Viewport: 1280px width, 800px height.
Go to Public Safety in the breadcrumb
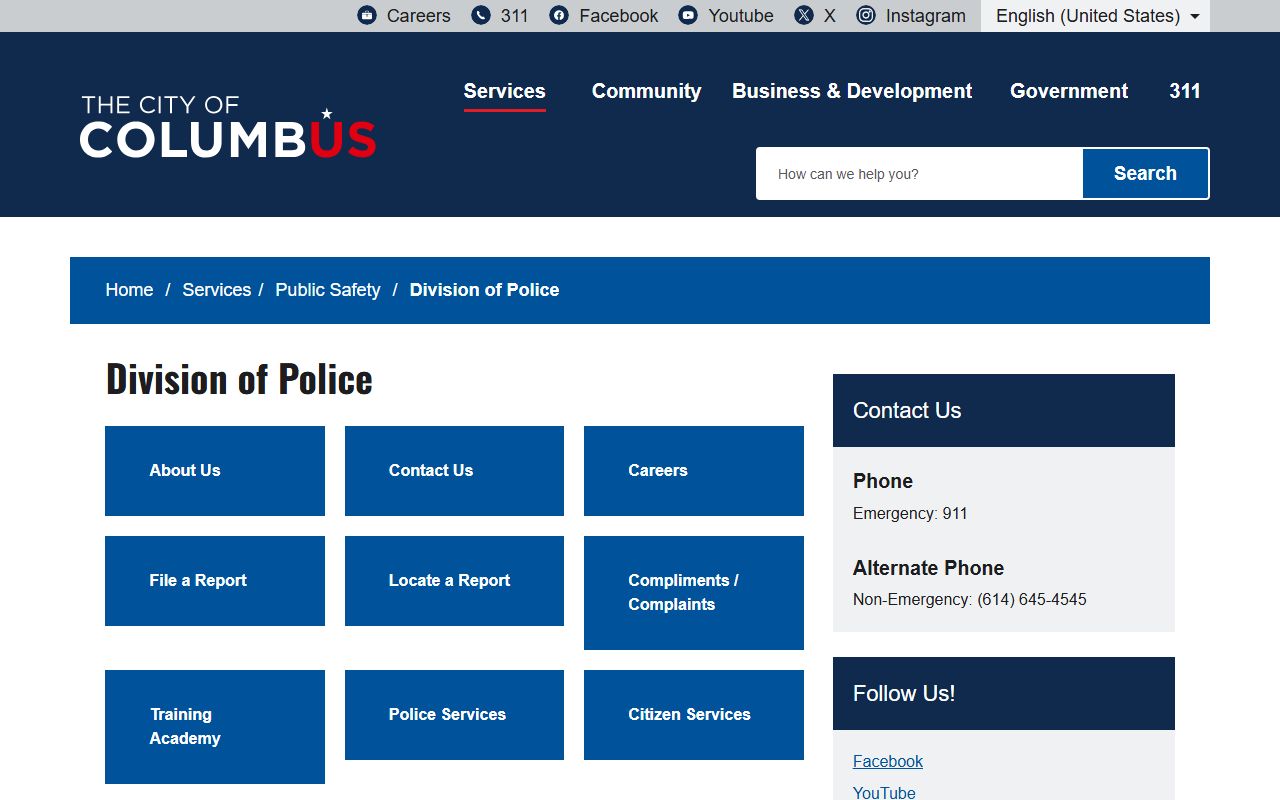(328, 290)
